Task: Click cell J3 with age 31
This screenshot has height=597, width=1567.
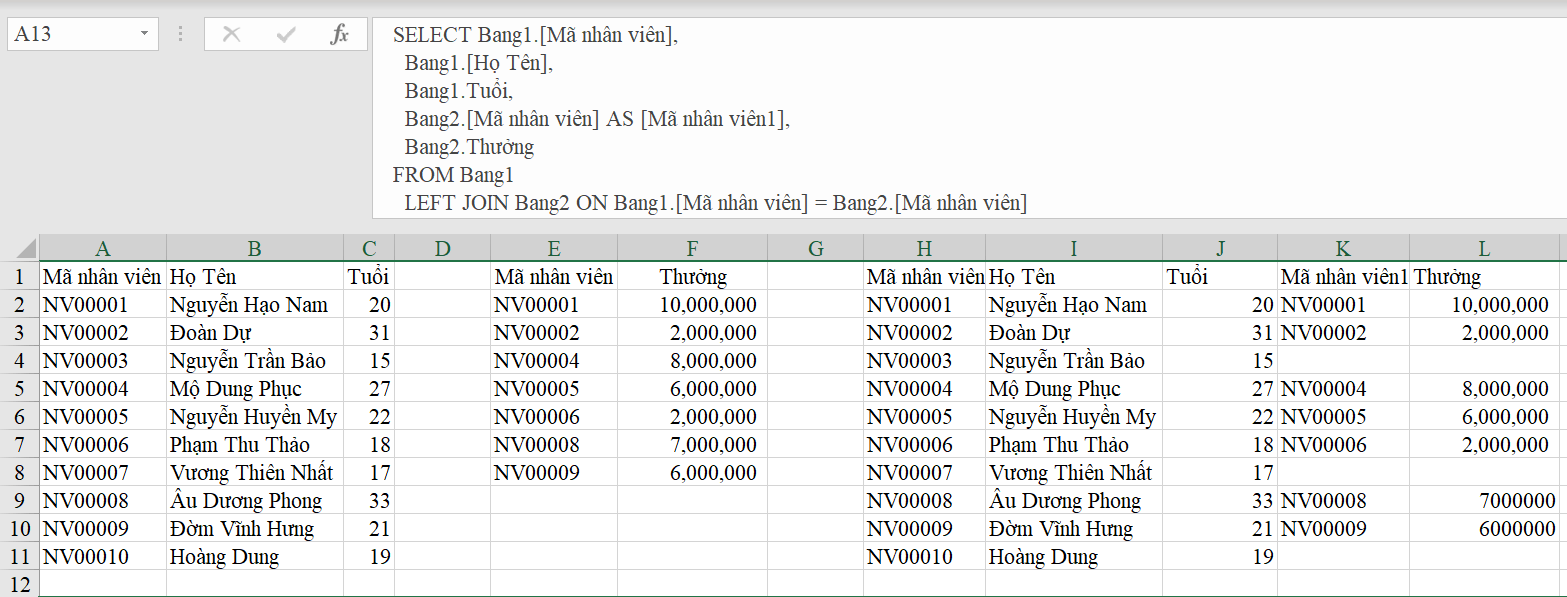Action: click(1220, 333)
